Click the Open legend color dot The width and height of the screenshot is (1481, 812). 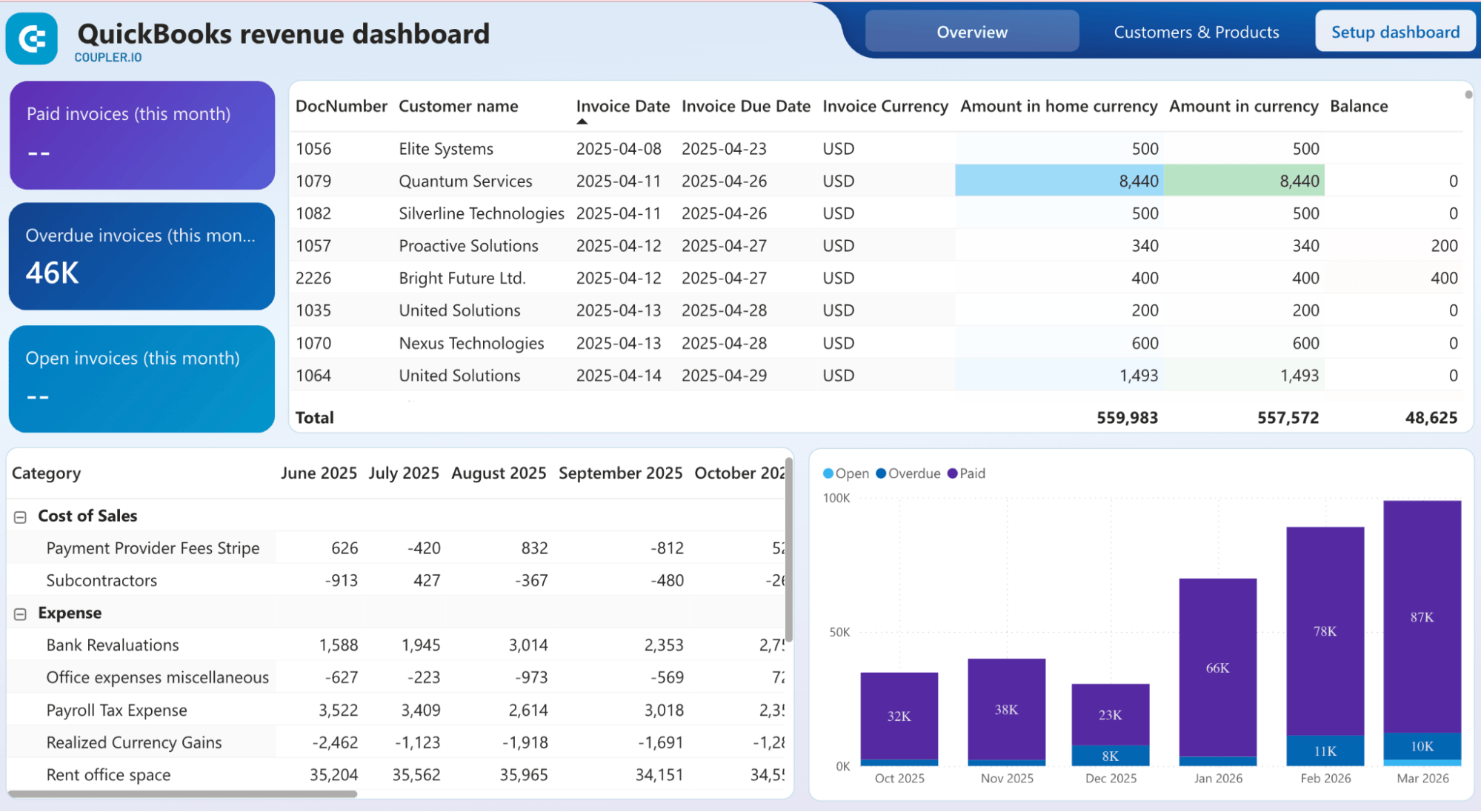(828, 473)
